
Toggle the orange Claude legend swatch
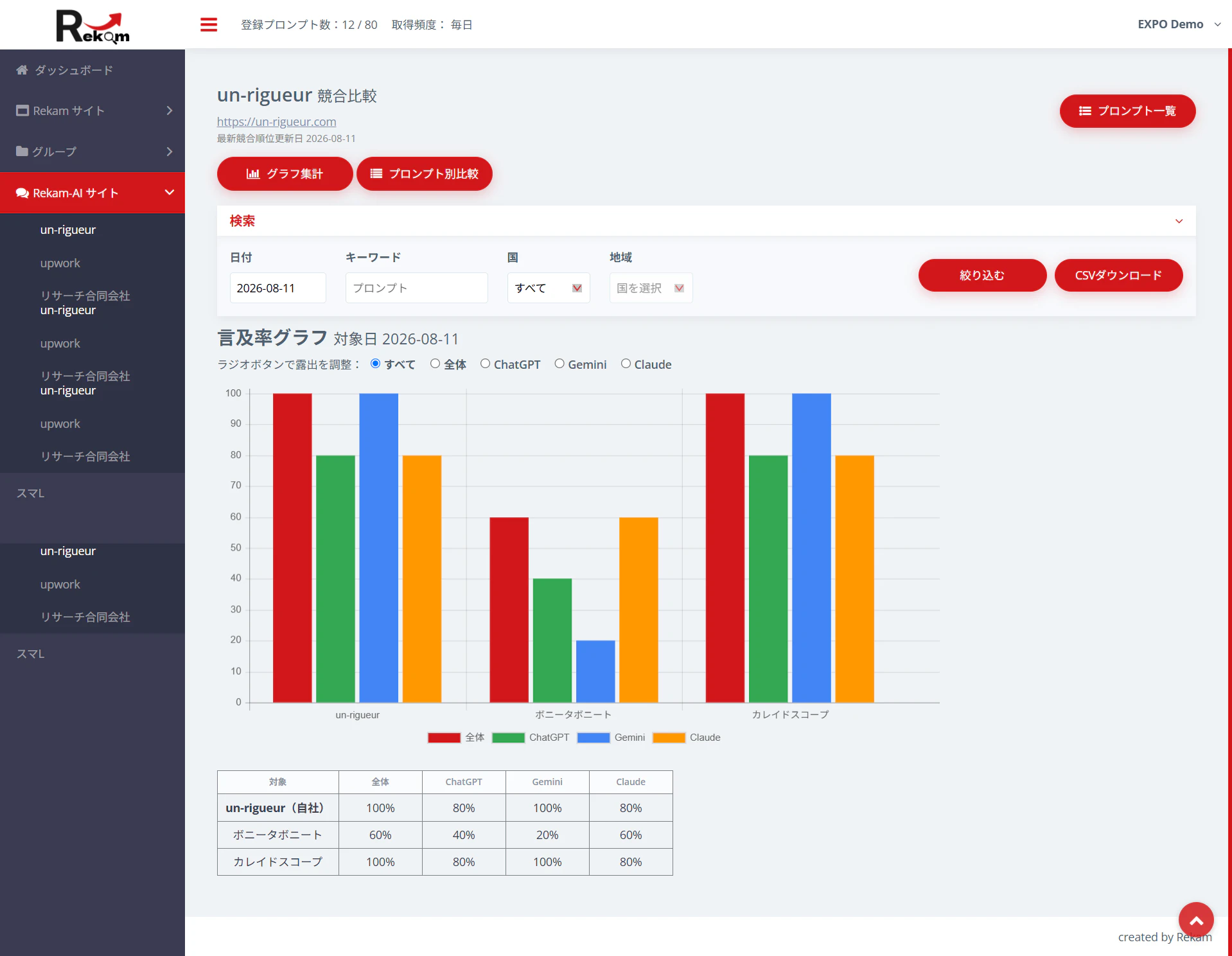point(669,738)
